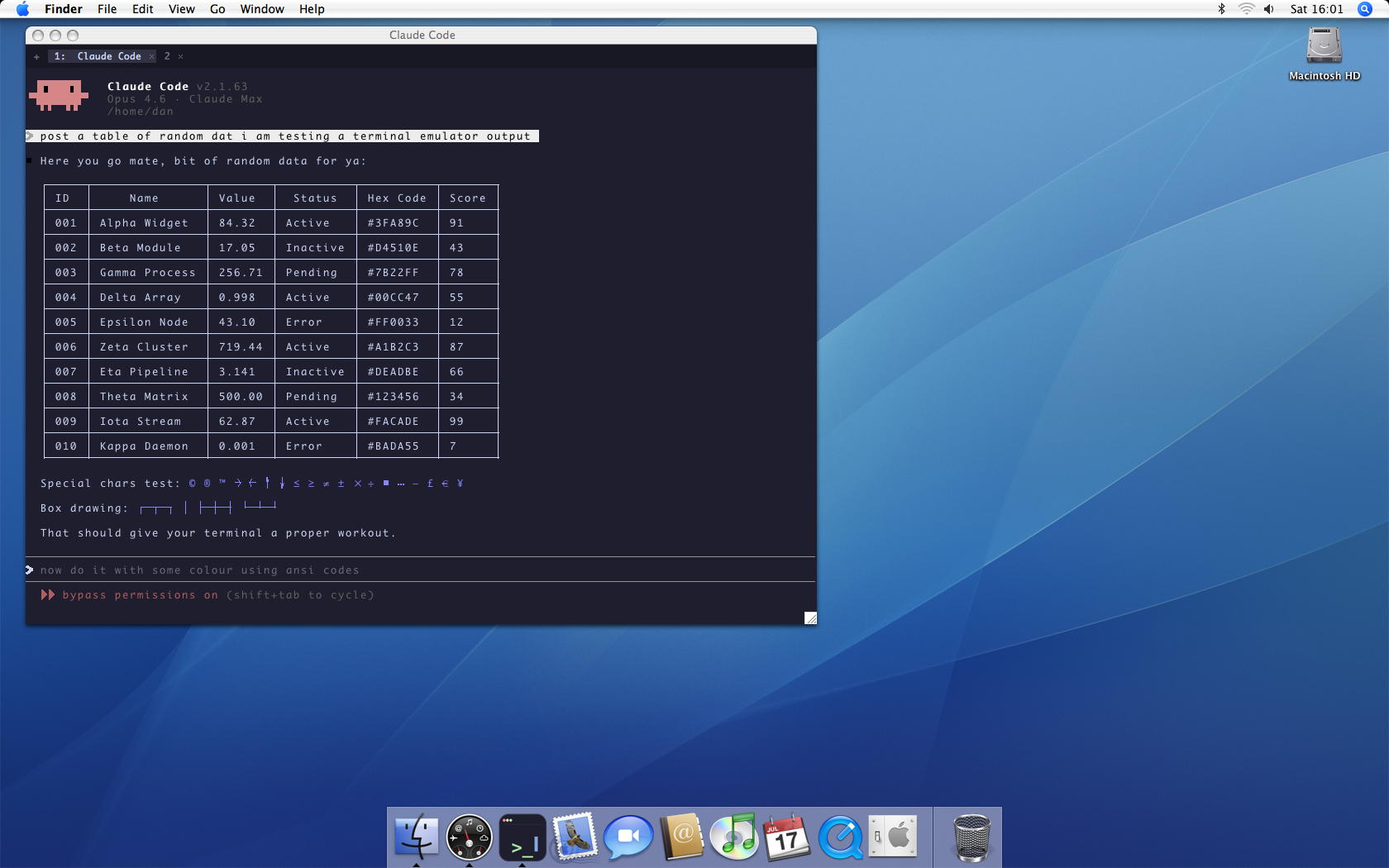The height and width of the screenshot is (868, 1389).
Task: Launch iTunes from the dock
Action: 734,837
